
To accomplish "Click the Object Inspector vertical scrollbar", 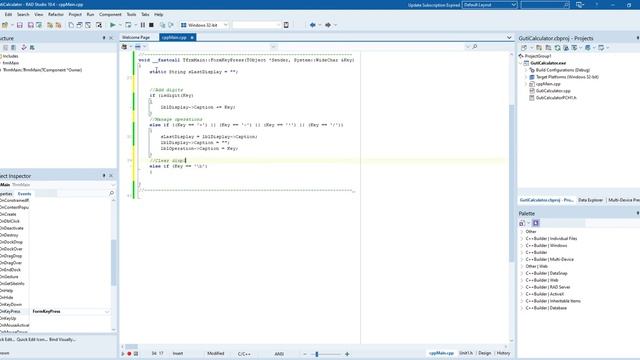I will tap(113, 262).
